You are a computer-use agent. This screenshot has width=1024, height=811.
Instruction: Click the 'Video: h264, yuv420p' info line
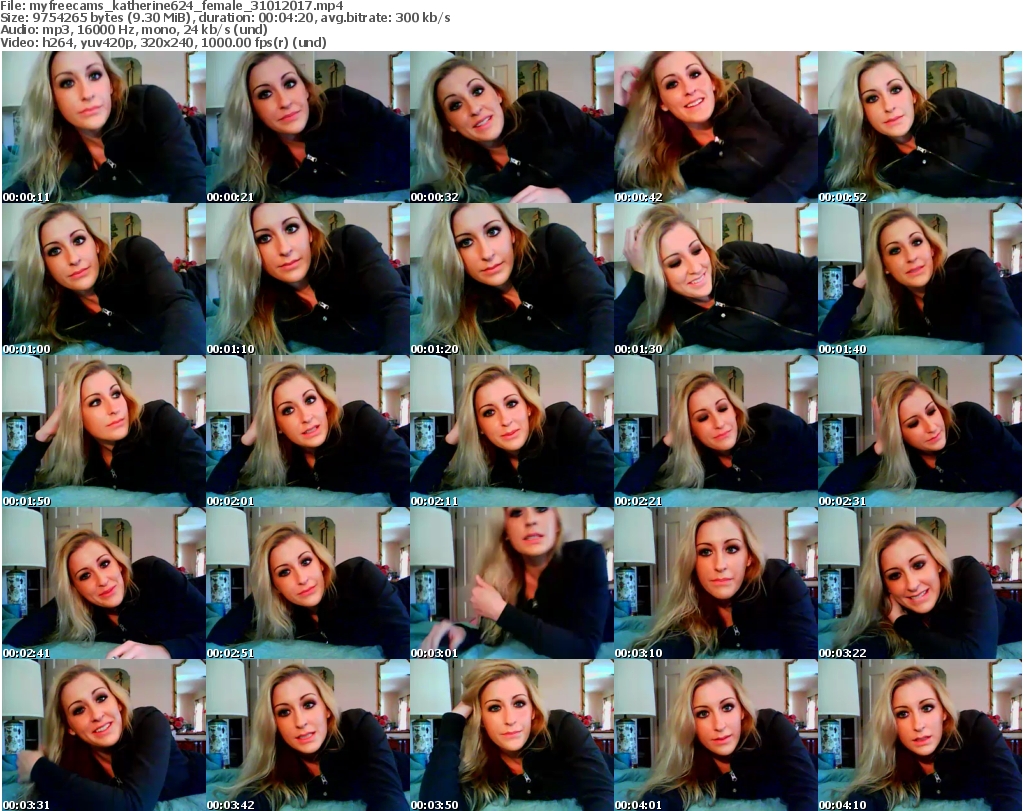point(163,42)
